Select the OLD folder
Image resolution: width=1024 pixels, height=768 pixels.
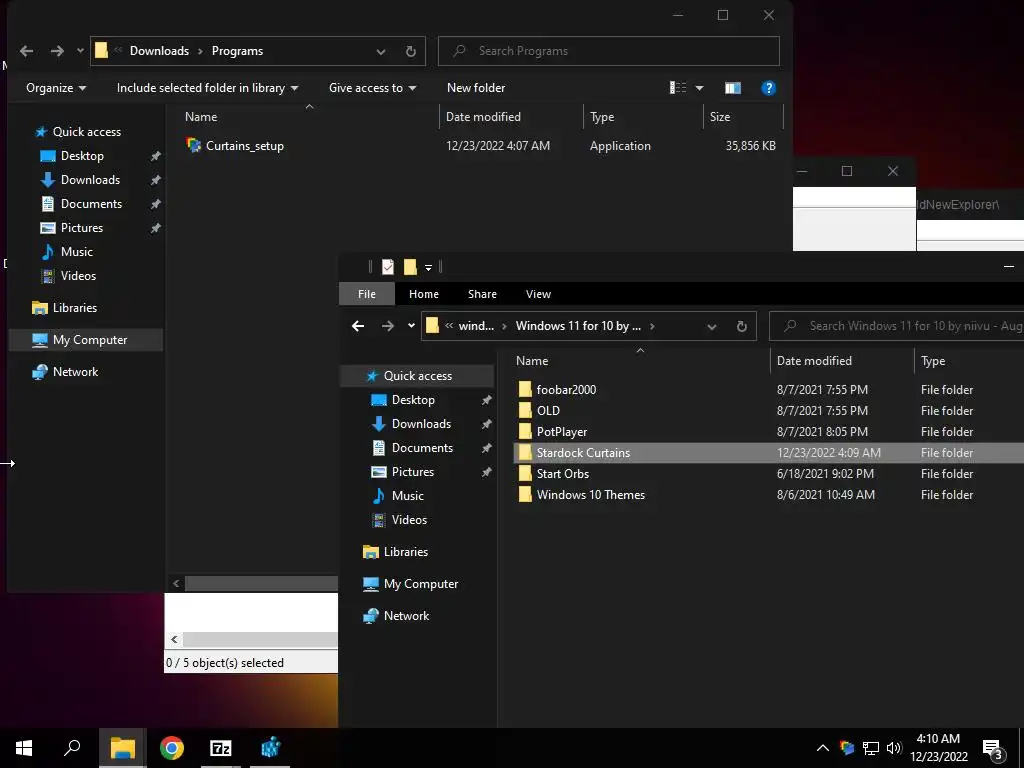pyautogui.click(x=548, y=411)
